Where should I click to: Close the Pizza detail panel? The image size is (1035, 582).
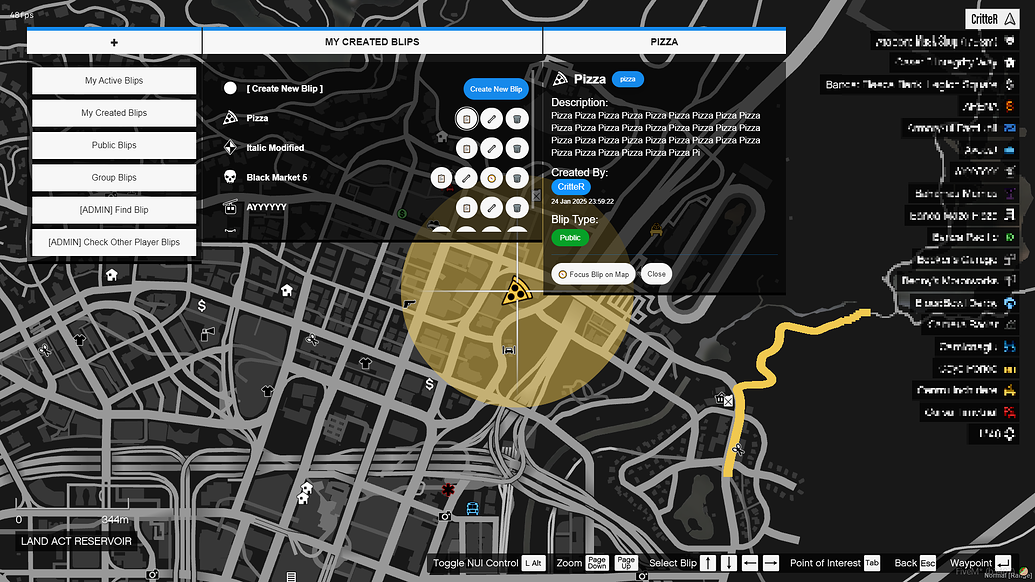pyautogui.click(x=656, y=273)
